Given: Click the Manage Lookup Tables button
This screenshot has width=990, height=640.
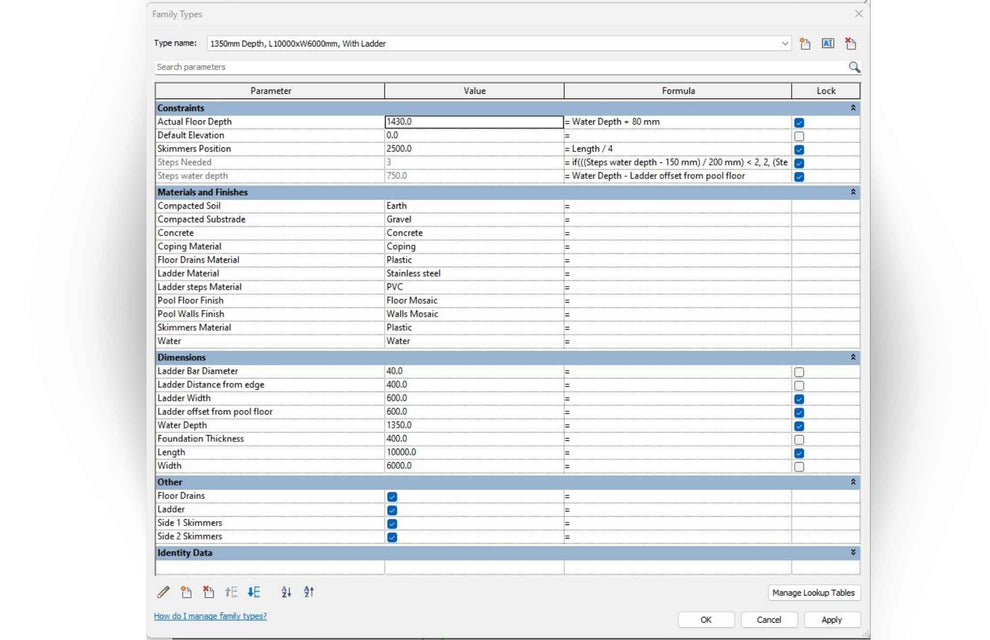Looking at the screenshot, I should click(x=813, y=593).
